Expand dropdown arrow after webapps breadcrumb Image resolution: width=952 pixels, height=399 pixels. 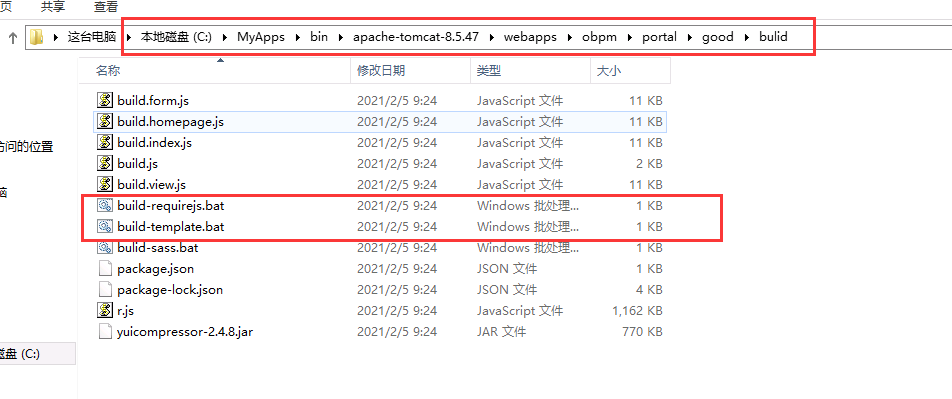tap(570, 37)
